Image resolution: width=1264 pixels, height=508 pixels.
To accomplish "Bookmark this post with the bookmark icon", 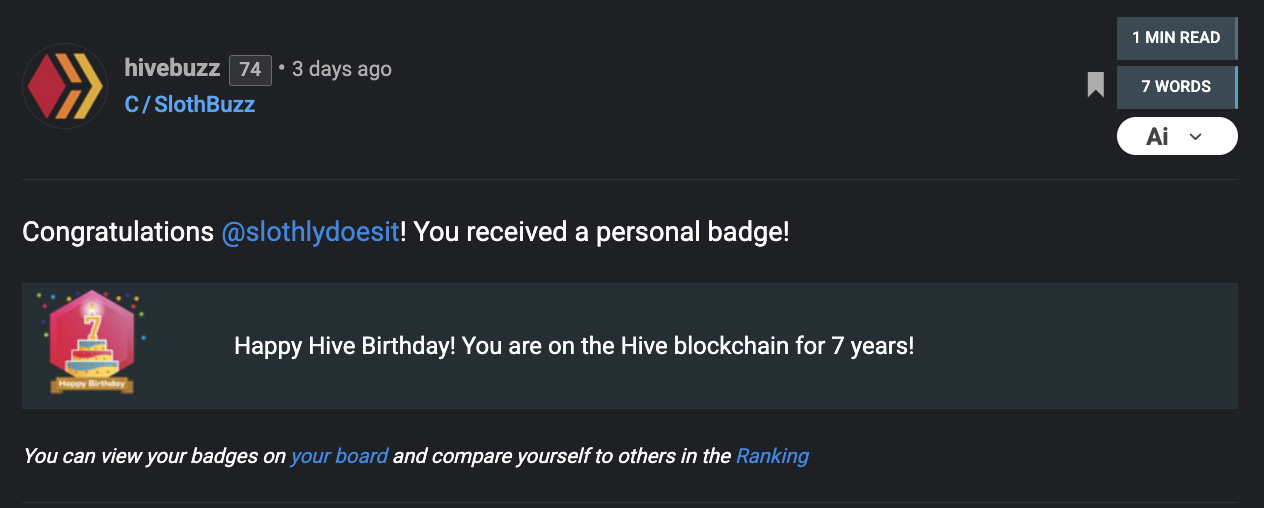I will pyautogui.click(x=1096, y=85).
